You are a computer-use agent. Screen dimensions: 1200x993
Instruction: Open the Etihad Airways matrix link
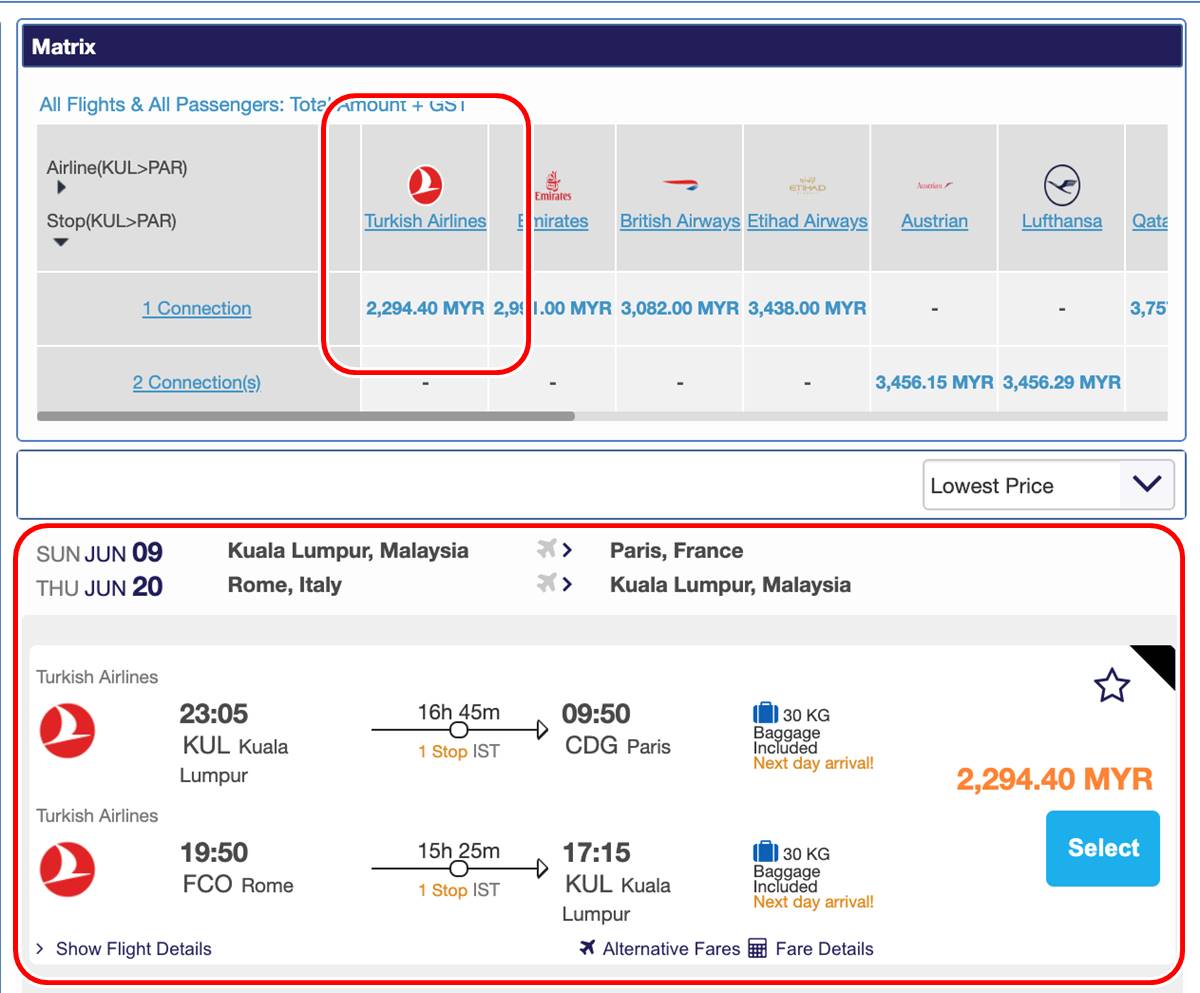[807, 221]
